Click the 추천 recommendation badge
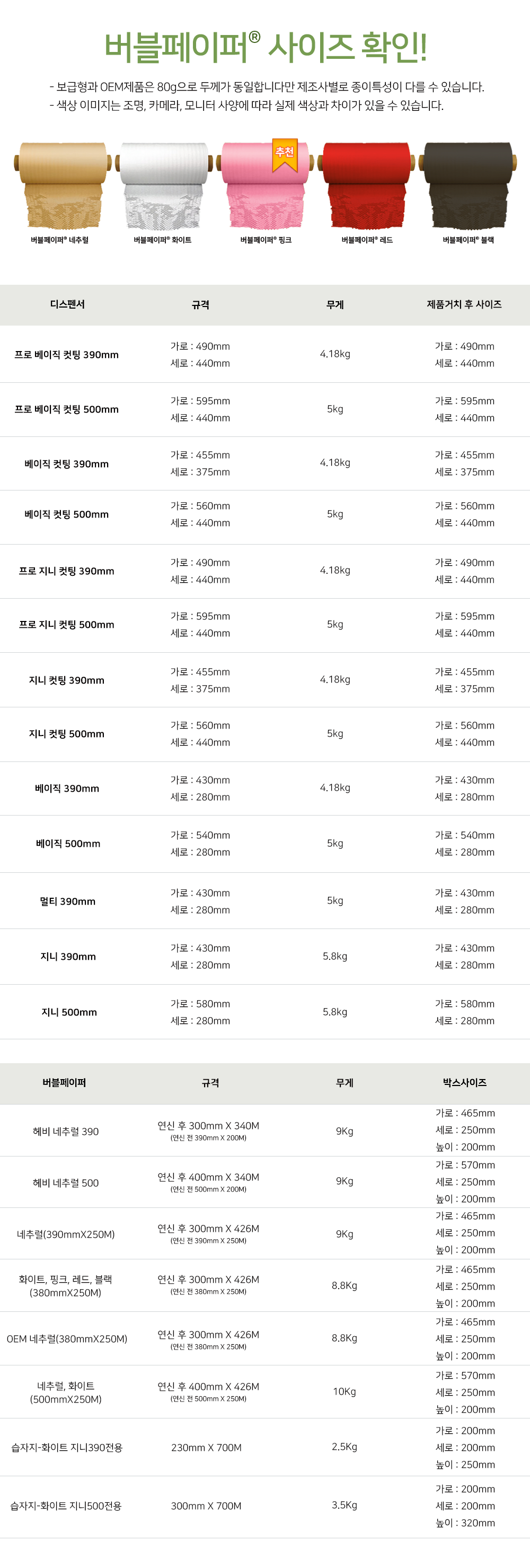This screenshot has height=1568, width=530. 284,153
